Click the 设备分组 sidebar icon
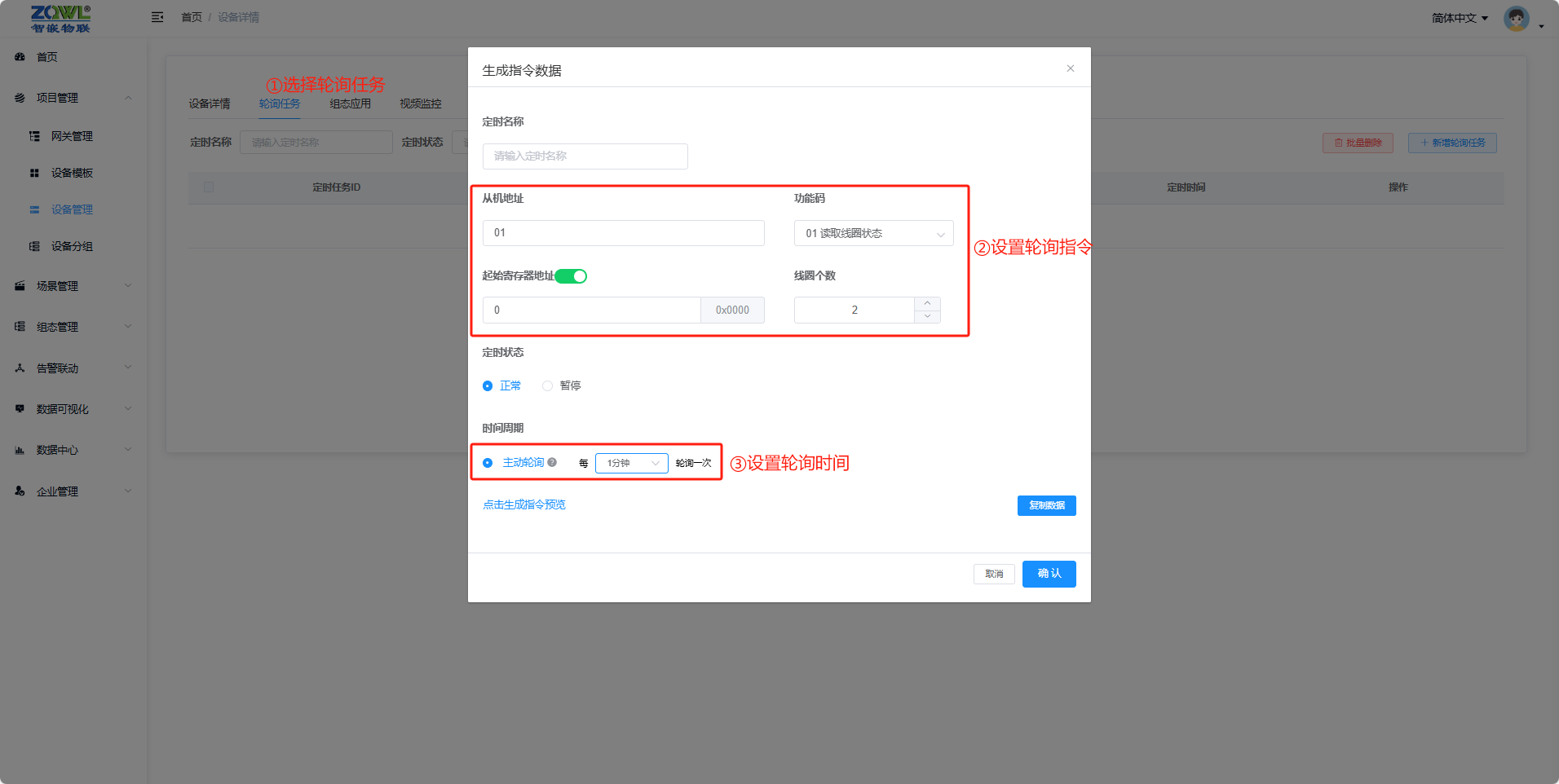Image resolution: width=1559 pixels, height=784 pixels. pos(34,246)
